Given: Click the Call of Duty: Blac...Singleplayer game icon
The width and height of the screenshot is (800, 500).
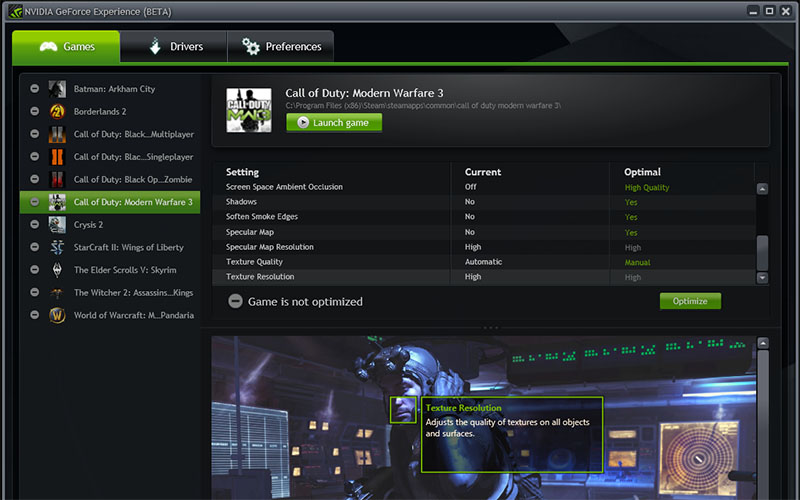Looking at the screenshot, I should pos(57,157).
